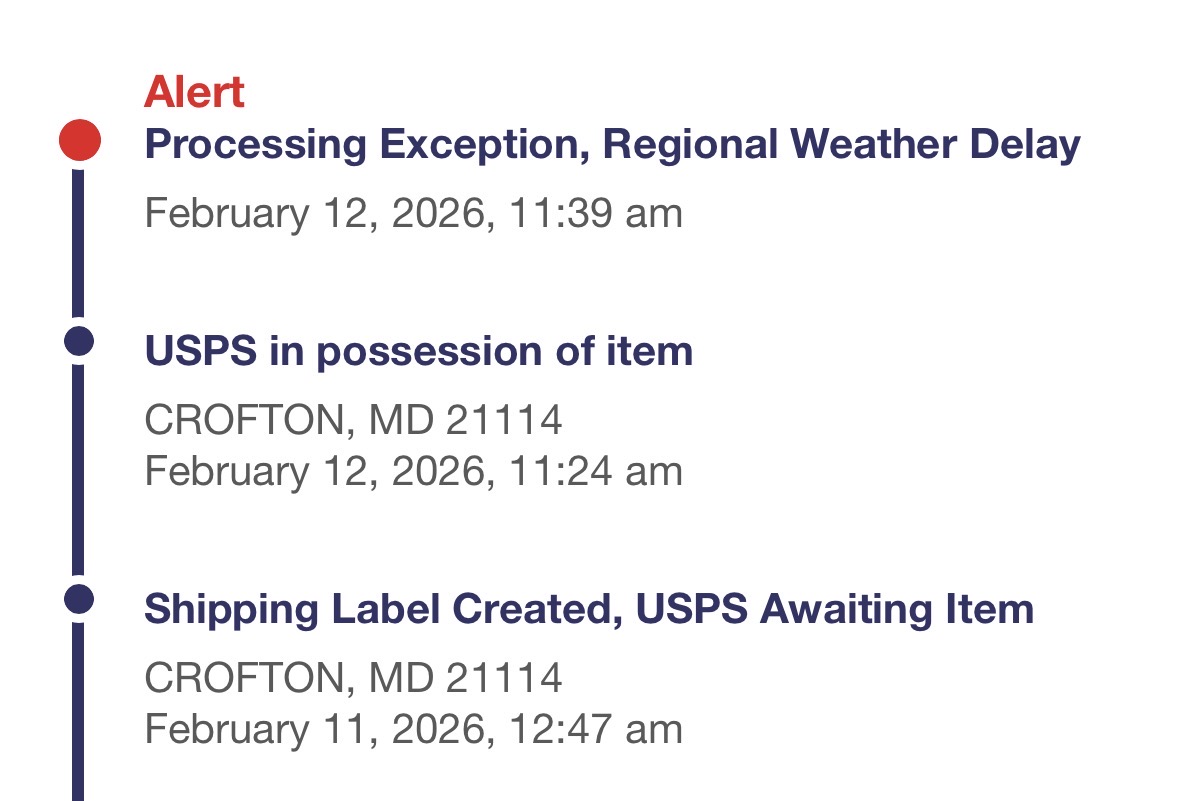The image size is (1193, 801).
Task: Click the red alert status dot
Action: click(x=79, y=140)
